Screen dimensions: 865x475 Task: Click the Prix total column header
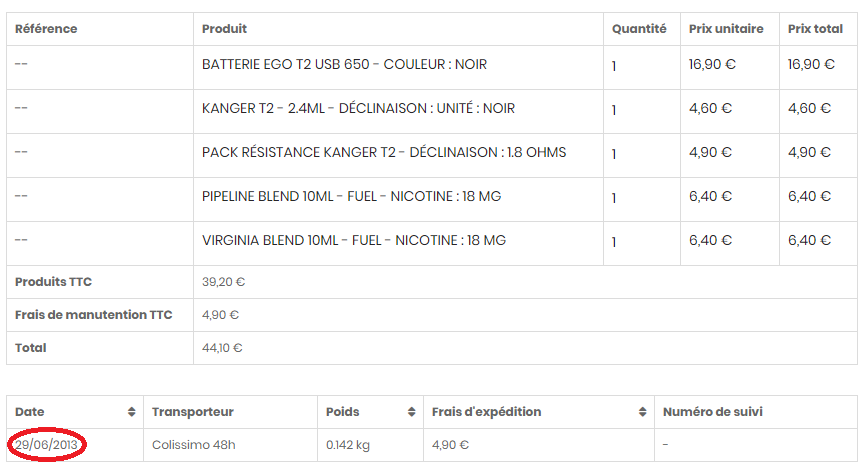(x=815, y=29)
